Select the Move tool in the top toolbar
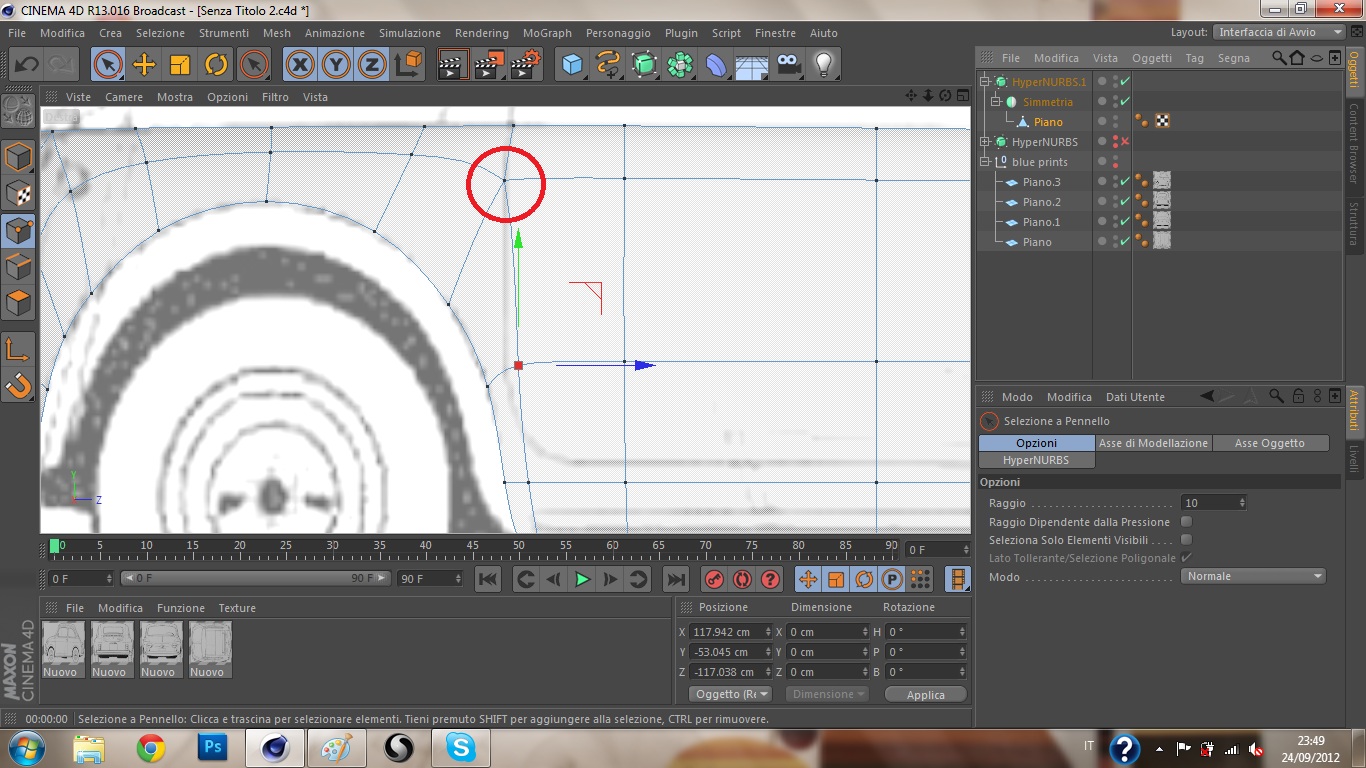 pyautogui.click(x=144, y=65)
